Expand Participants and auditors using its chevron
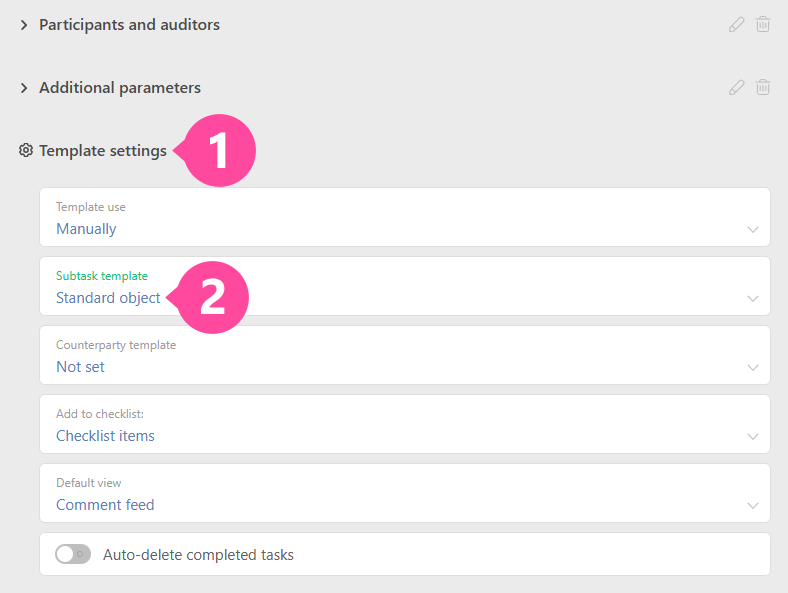The width and height of the screenshot is (788, 593). click(x=24, y=25)
